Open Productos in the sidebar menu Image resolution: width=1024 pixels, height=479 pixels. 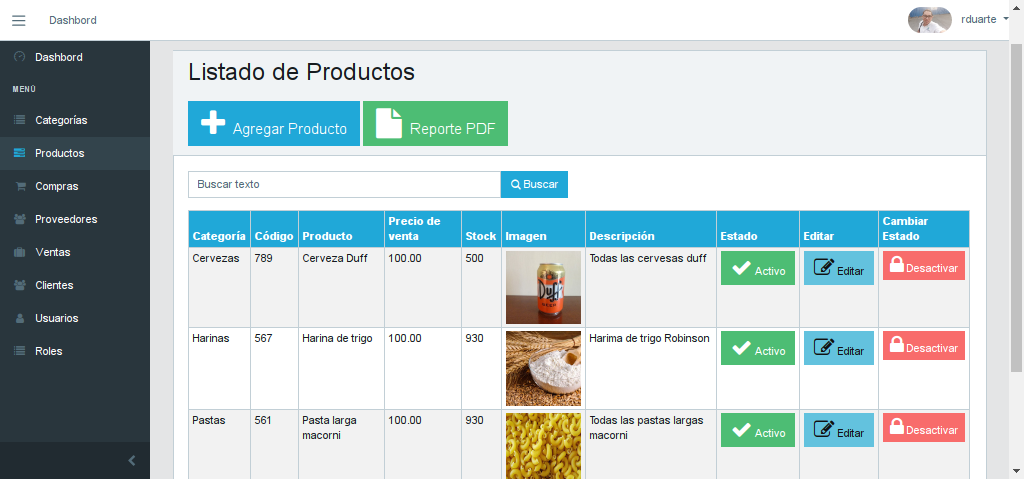(x=59, y=153)
